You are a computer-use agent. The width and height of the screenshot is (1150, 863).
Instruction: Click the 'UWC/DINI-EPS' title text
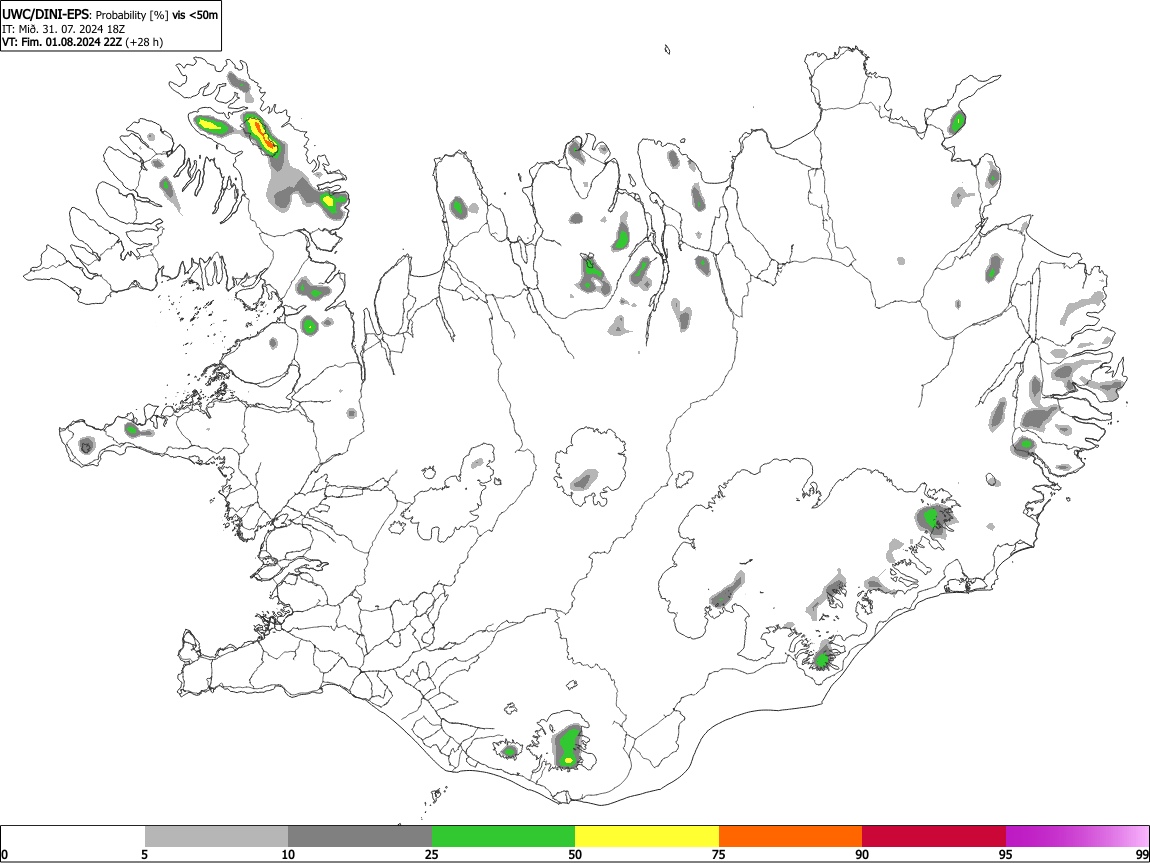[x=46, y=15]
